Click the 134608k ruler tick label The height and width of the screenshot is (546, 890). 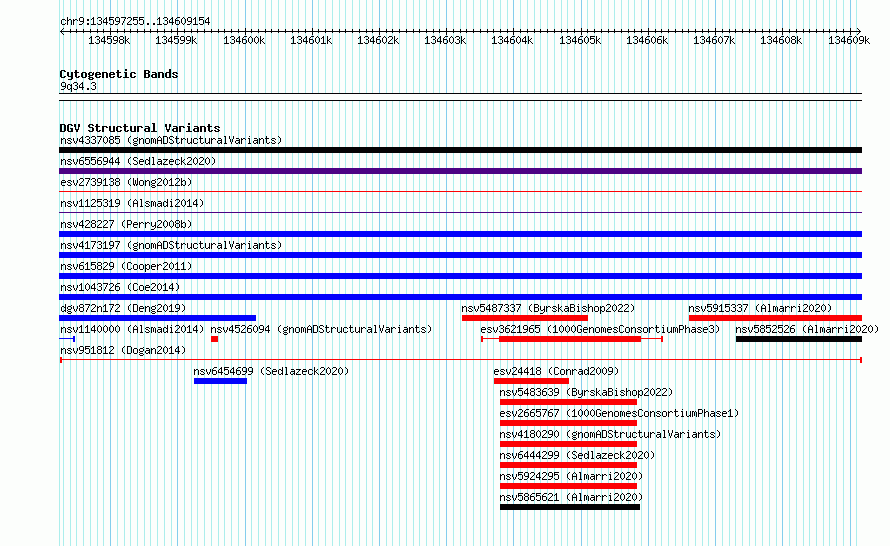point(781,40)
